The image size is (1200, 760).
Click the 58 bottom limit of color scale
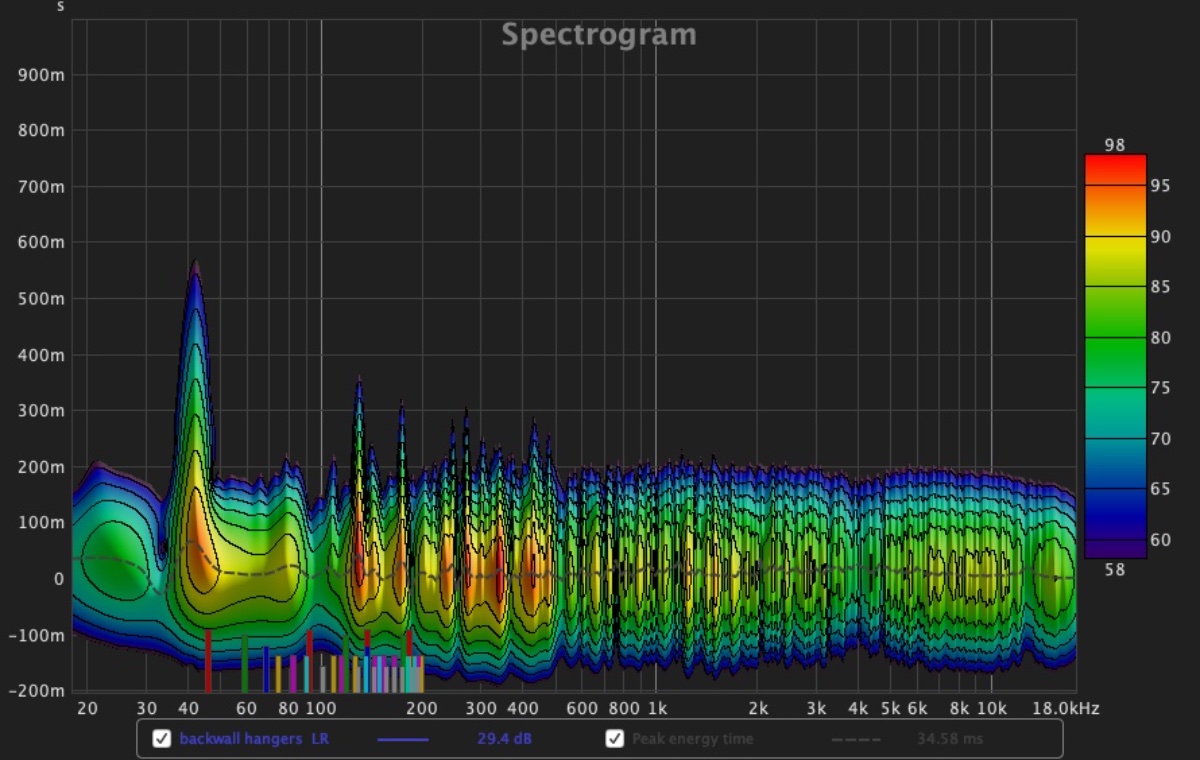[x=1114, y=570]
